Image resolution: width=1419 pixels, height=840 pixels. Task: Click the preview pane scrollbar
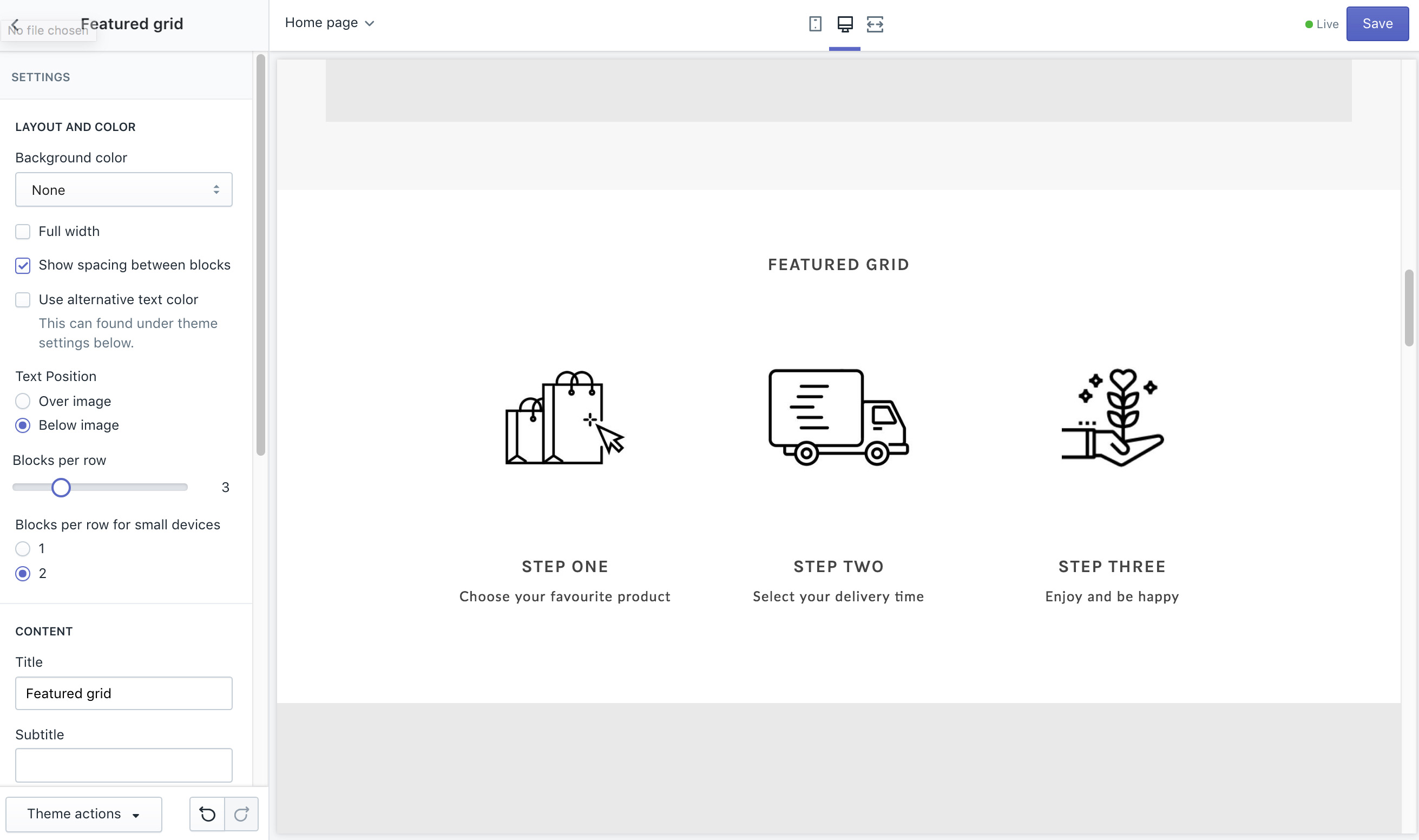pyautogui.click(x=1409, y=309)
